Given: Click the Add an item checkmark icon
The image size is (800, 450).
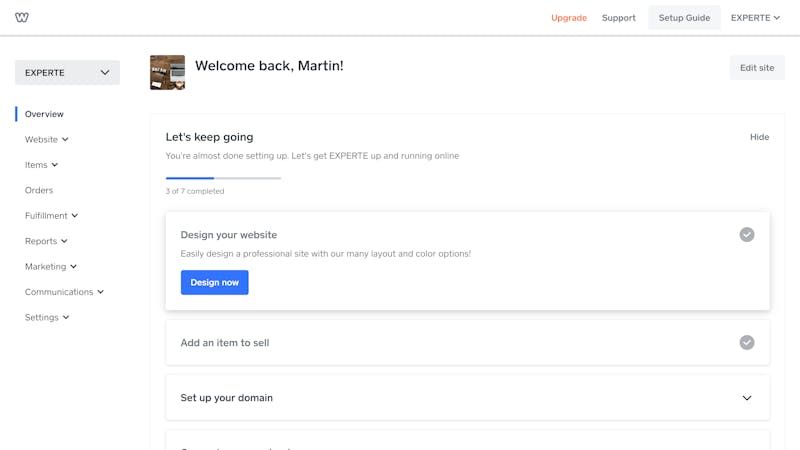Looking at the screenshot, I should (746, 342).
